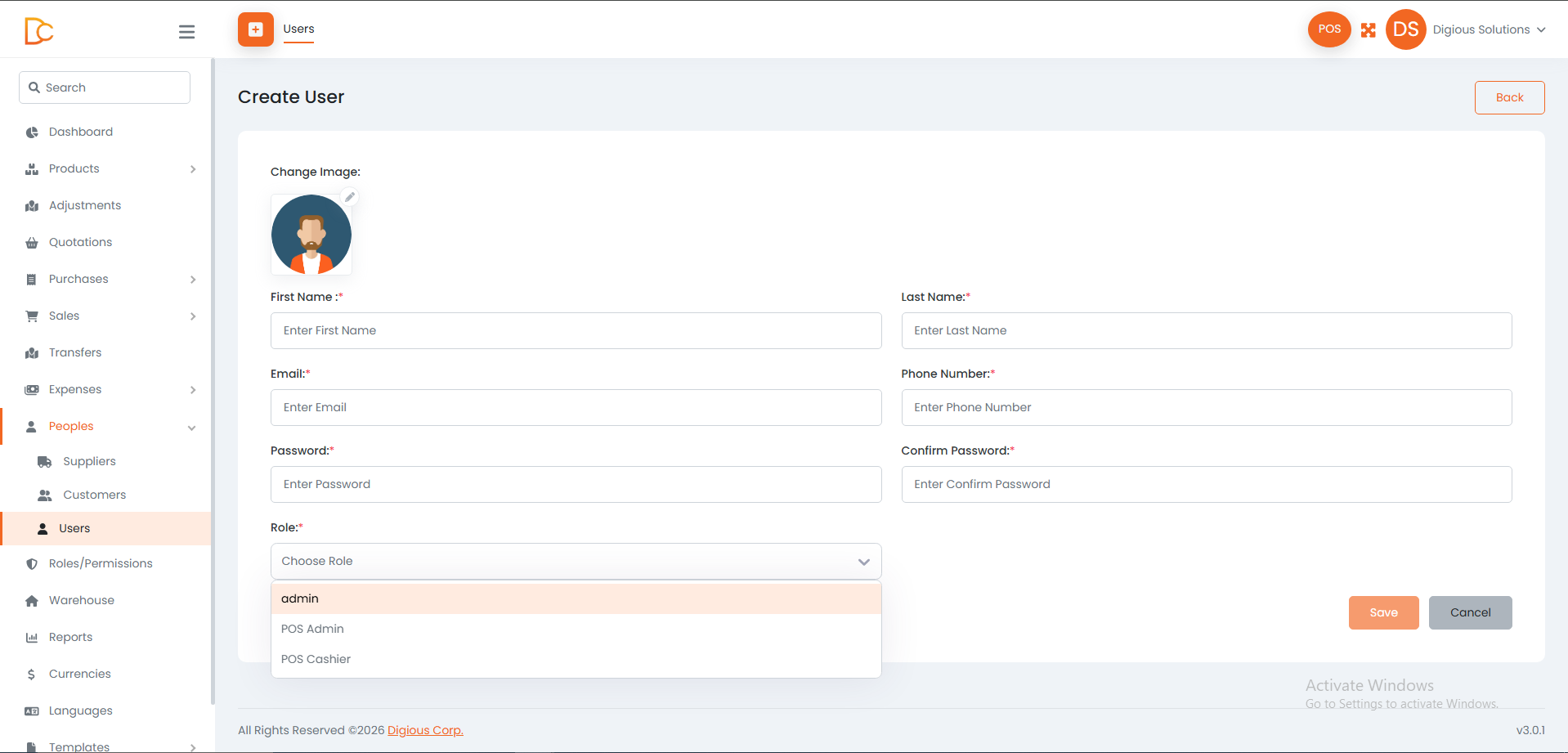
Task: Open the Choose Role dropdown
Action: point(576,562)
